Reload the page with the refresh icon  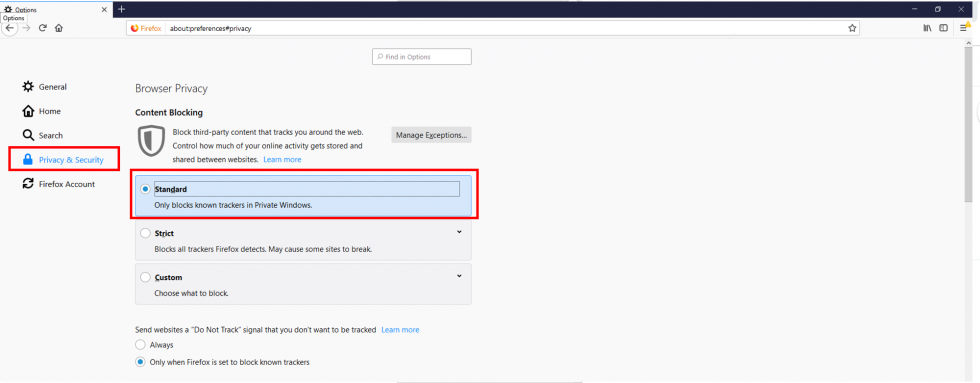pos(42,28)
